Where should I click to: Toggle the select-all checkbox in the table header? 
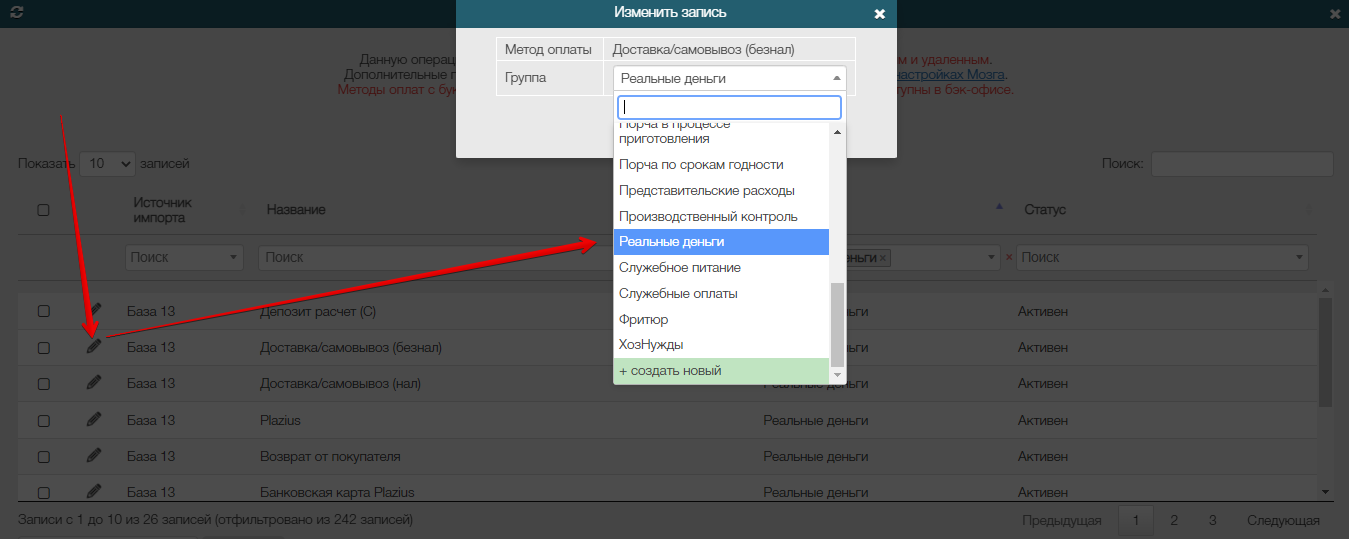[43, 210]
